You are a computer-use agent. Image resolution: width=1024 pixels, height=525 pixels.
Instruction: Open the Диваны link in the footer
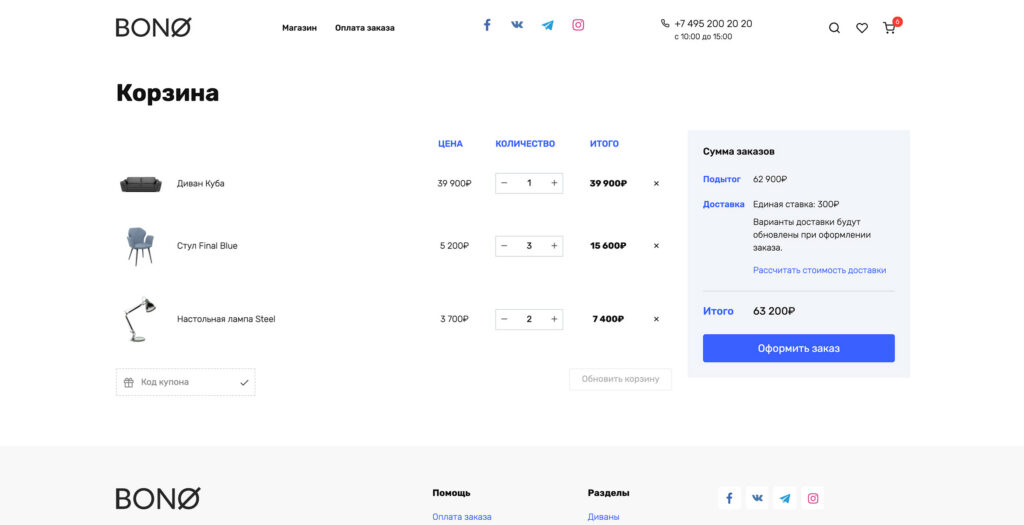click(x=603, y=517)
